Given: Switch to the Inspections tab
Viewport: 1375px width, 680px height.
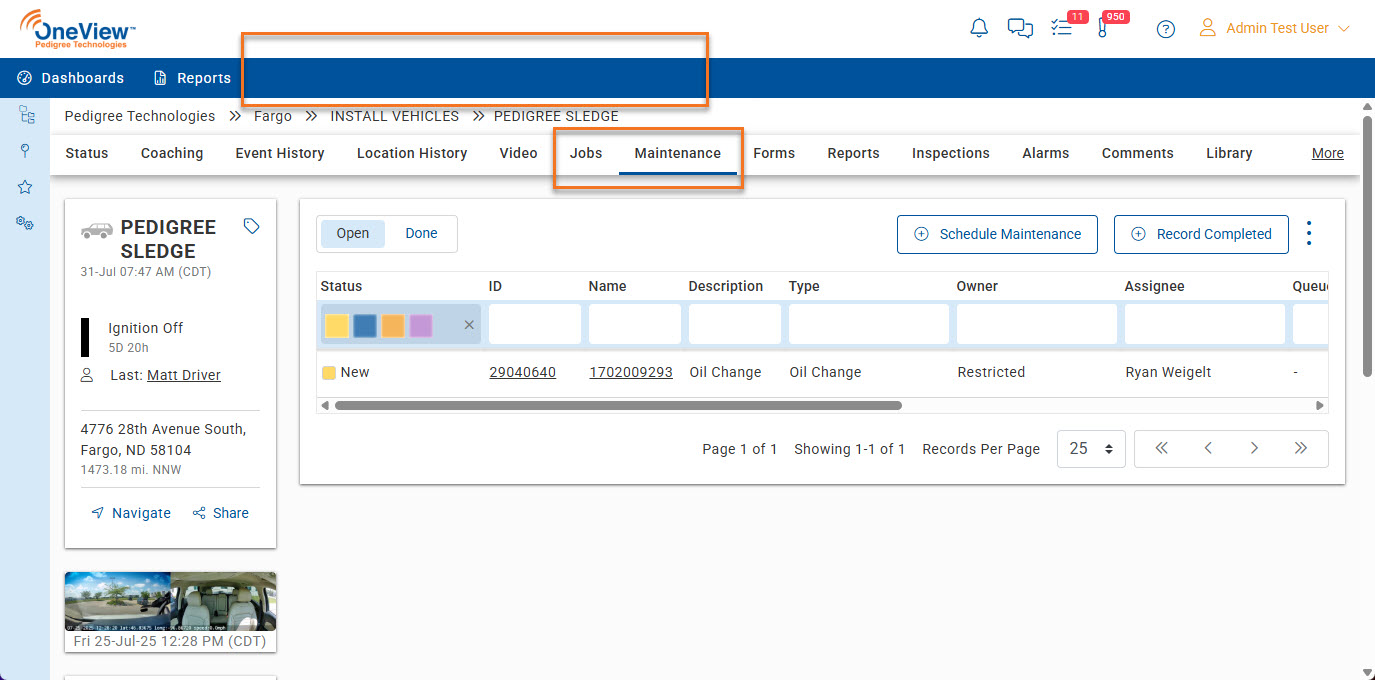Looking at the screenshot, I should pos(951,153).
